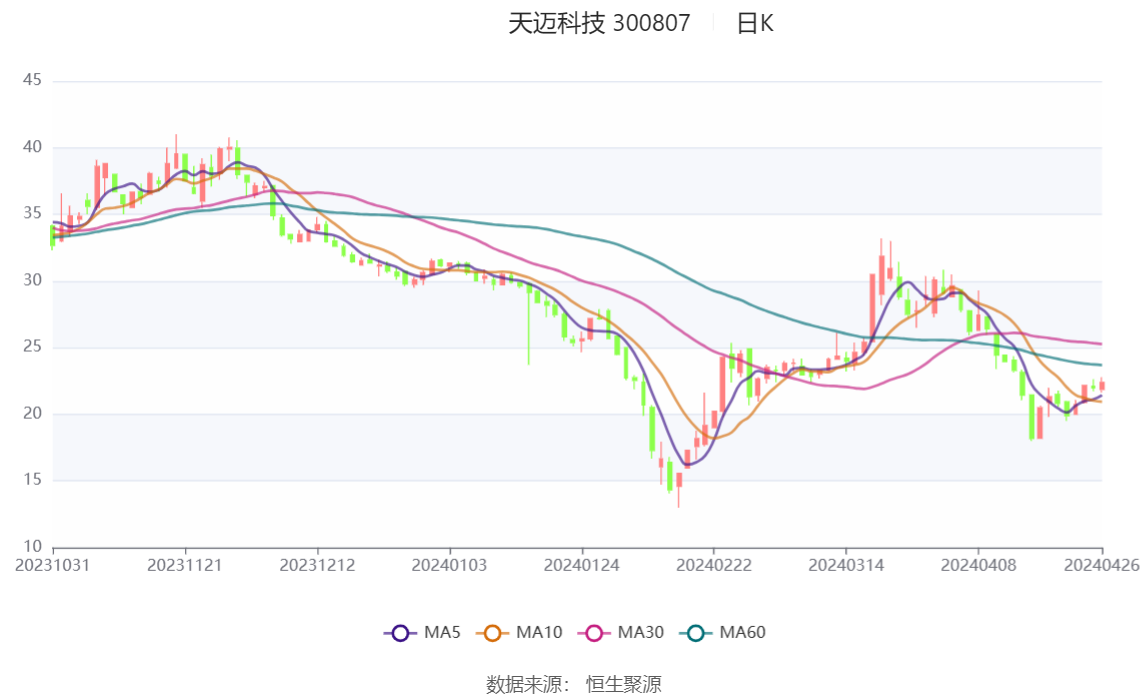Click the x-axis date 20240124
This screenshot has width=1148, height=699.
tap(581, 565)
